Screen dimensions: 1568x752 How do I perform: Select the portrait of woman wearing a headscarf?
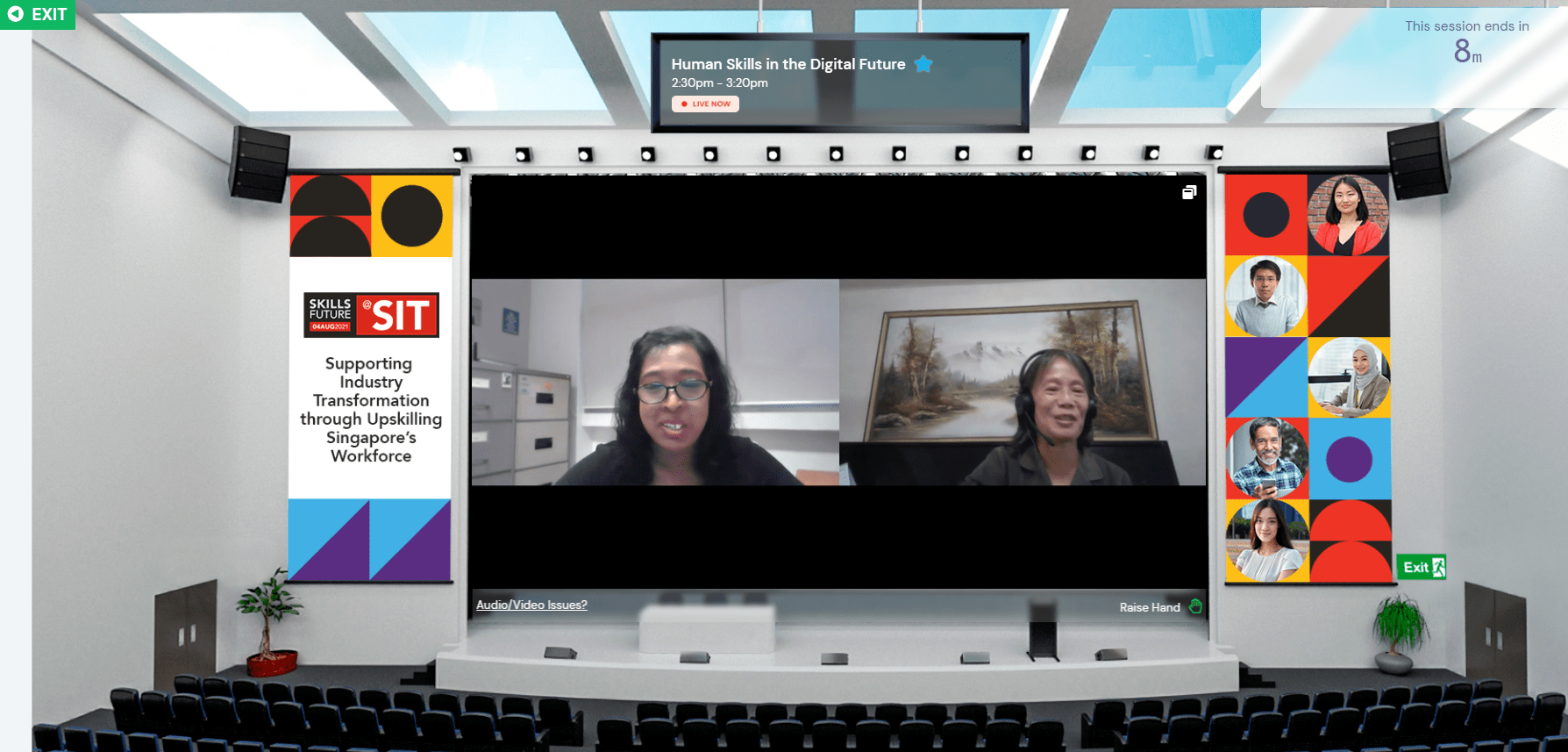1349,378
